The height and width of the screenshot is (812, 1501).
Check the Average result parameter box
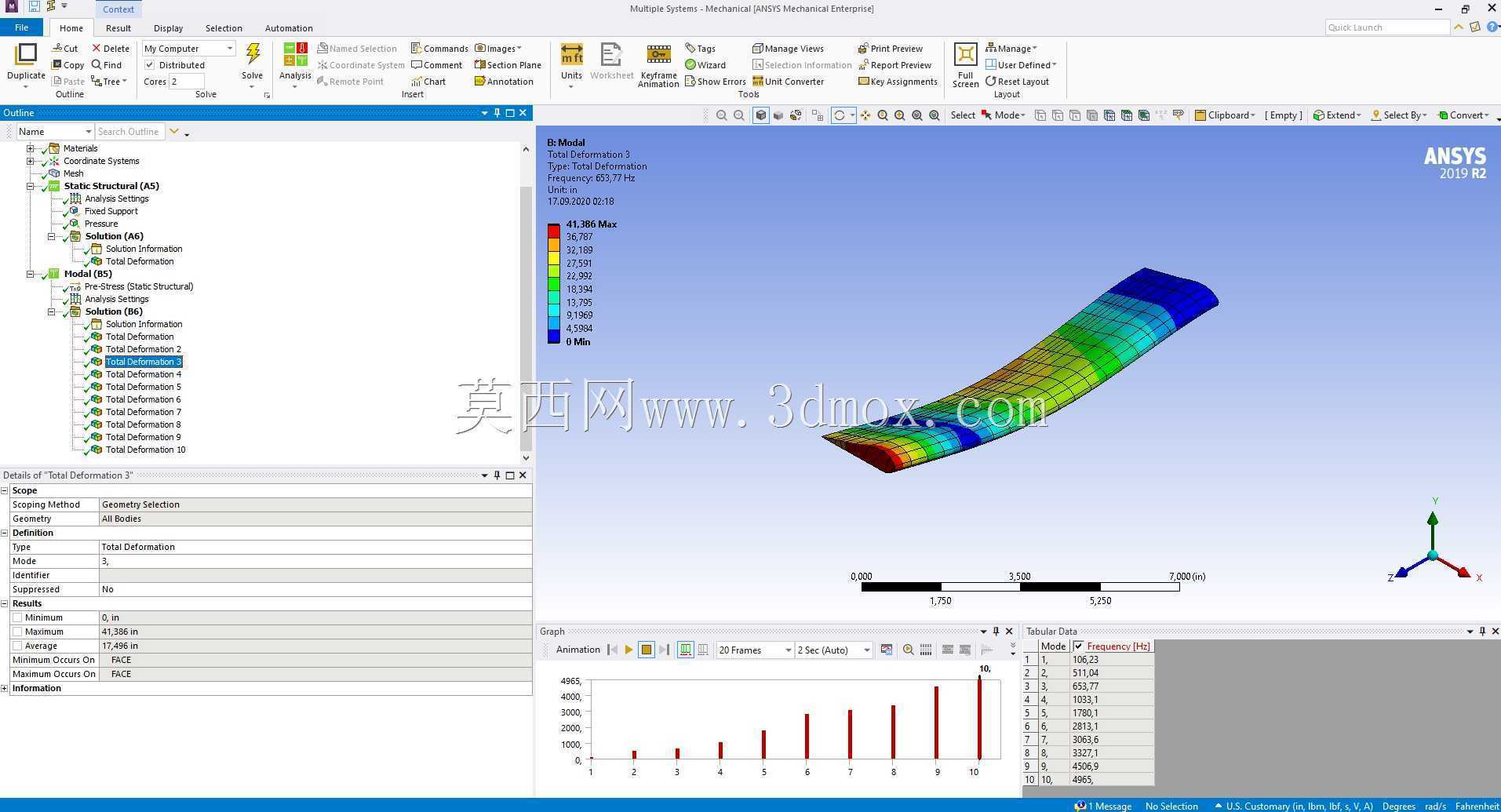click(17, 646)
